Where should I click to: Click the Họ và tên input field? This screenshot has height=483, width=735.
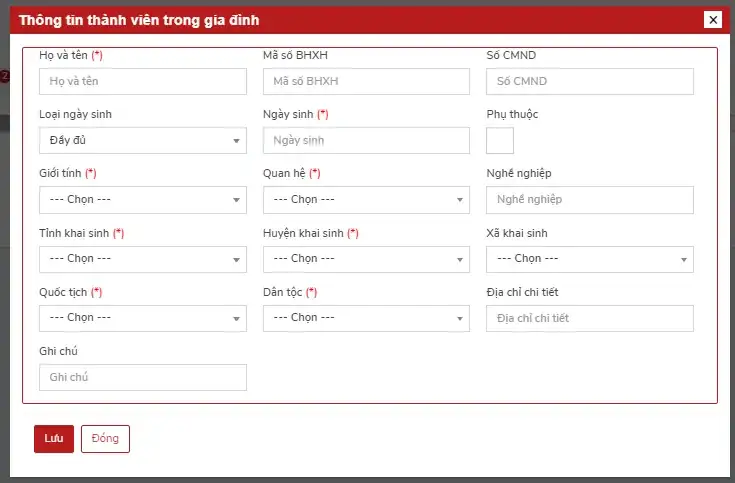143,82
